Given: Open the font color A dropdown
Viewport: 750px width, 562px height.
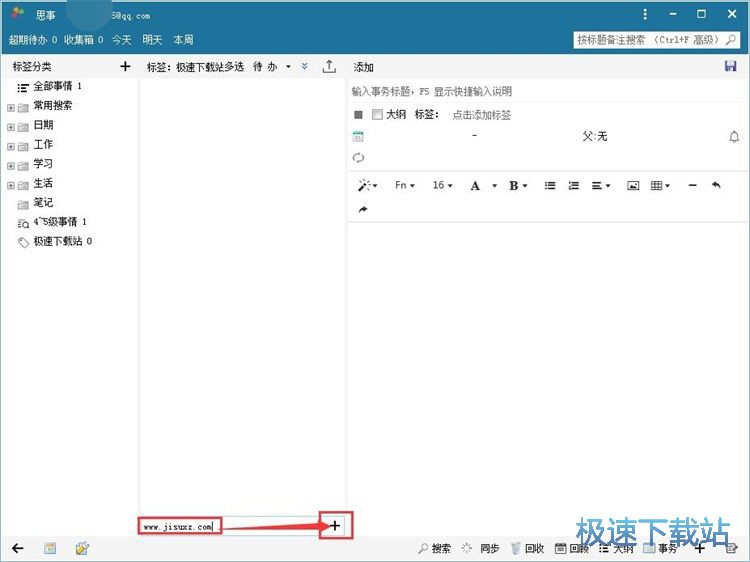Looking at the screenshot, I should click(479, 186).
